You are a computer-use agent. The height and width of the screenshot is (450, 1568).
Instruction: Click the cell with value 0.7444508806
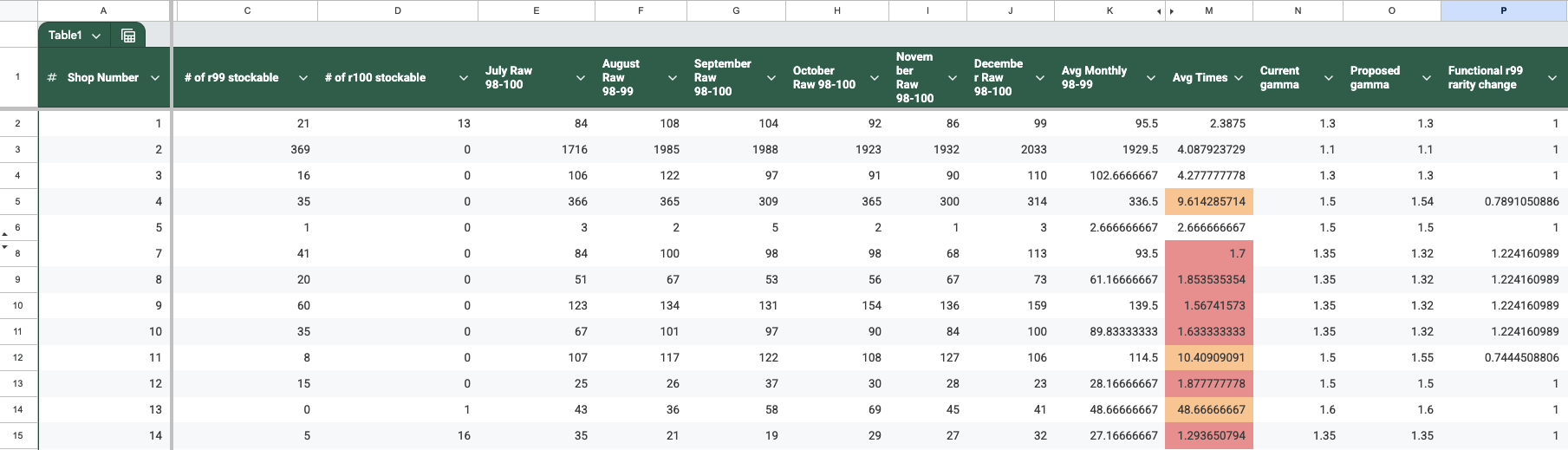(x=1504, y=357)
